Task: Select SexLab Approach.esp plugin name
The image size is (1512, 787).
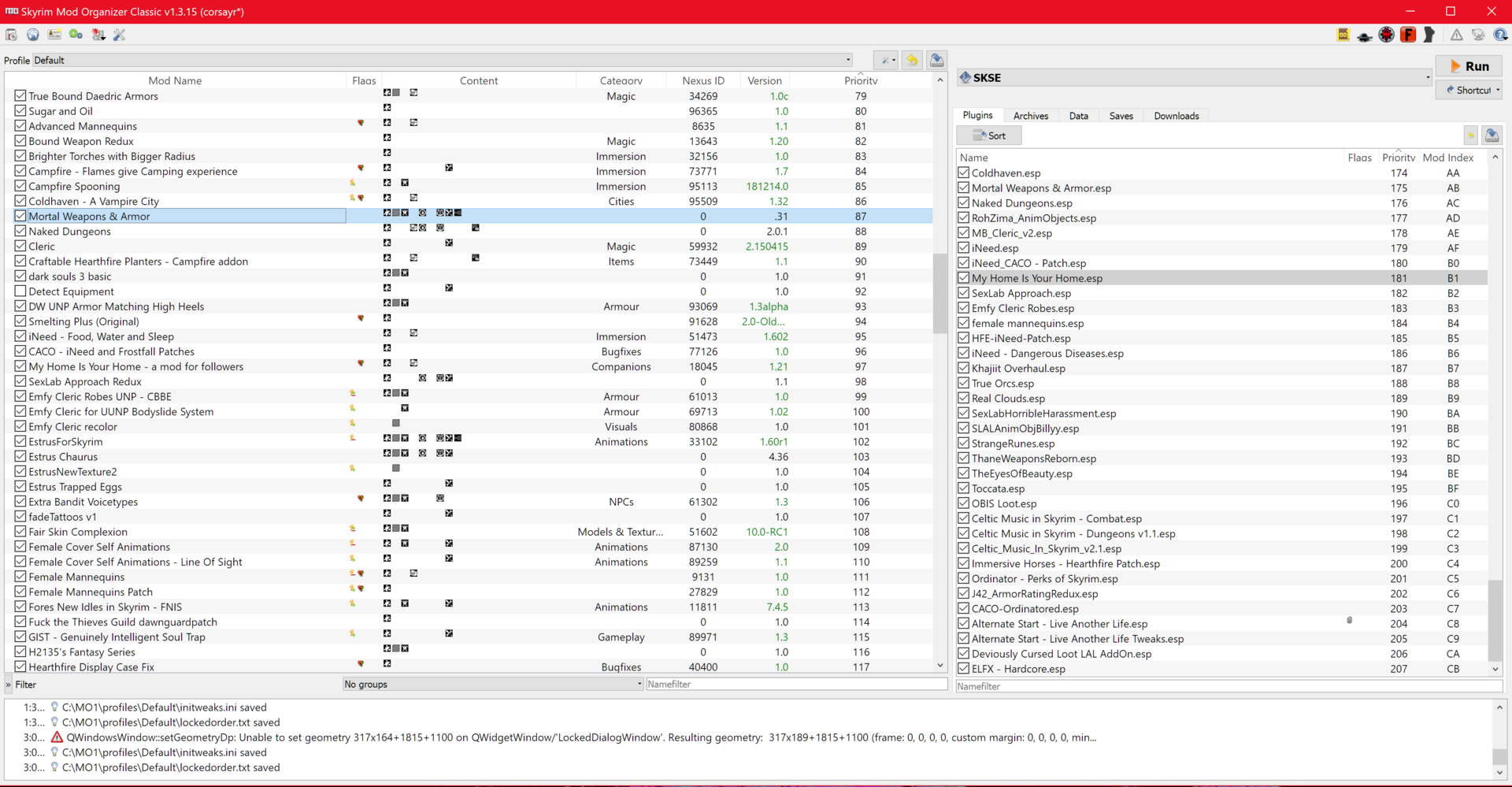Action: 1021,293
